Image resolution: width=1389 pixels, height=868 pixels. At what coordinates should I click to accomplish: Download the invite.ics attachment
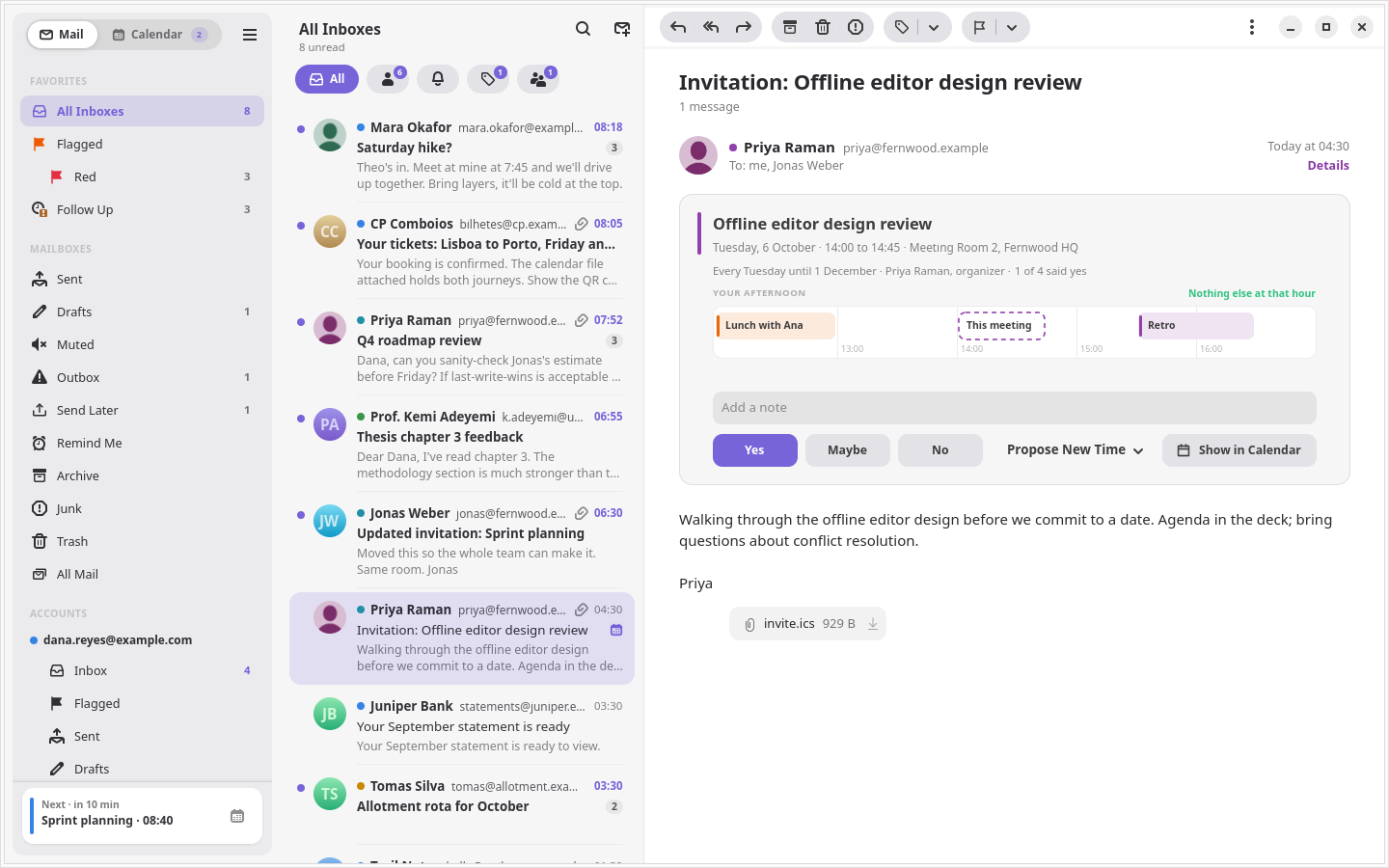[873, 624]
